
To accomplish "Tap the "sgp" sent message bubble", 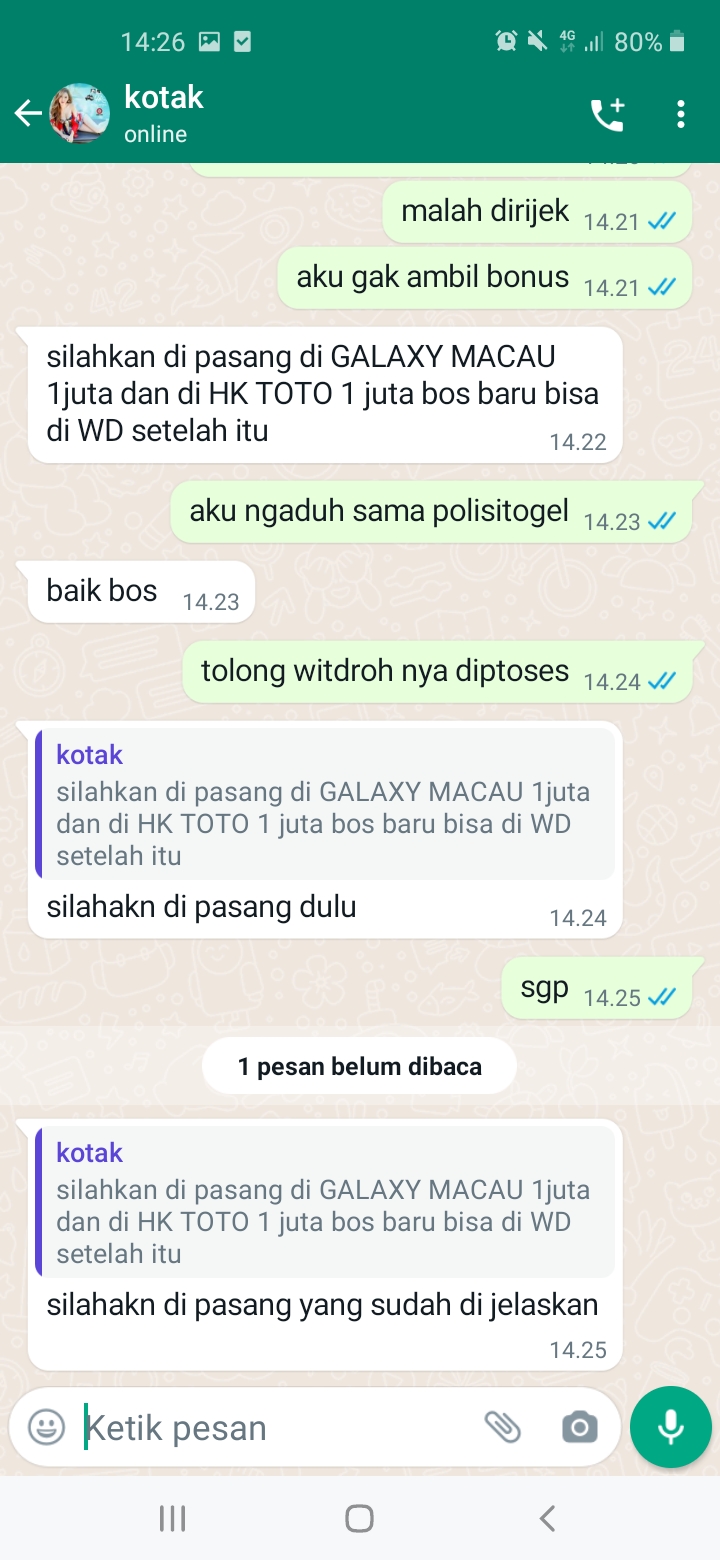I will (x=596, y=989).
